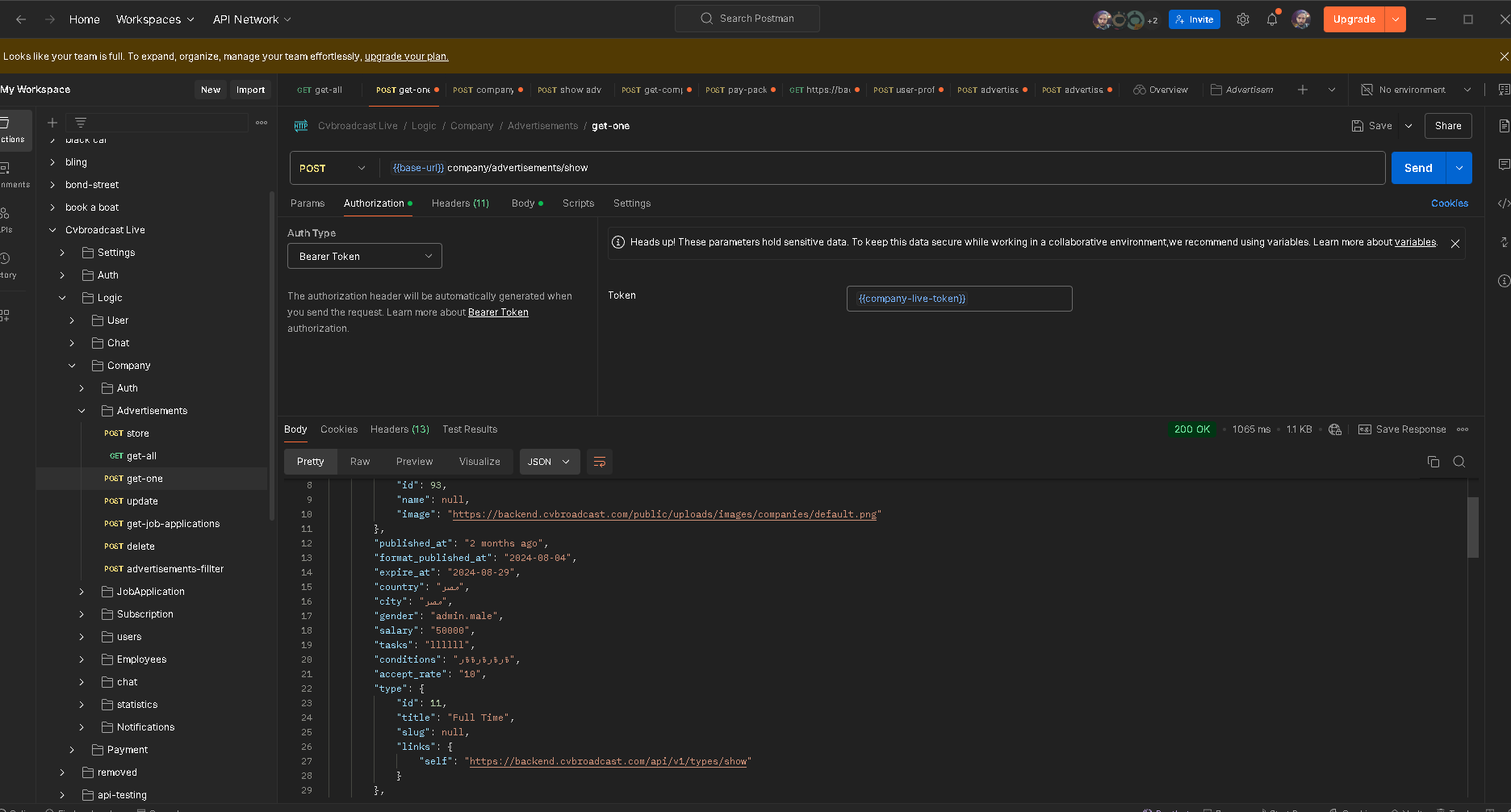
Task: Click the Token input field
Action: click(x=959, y=299)
